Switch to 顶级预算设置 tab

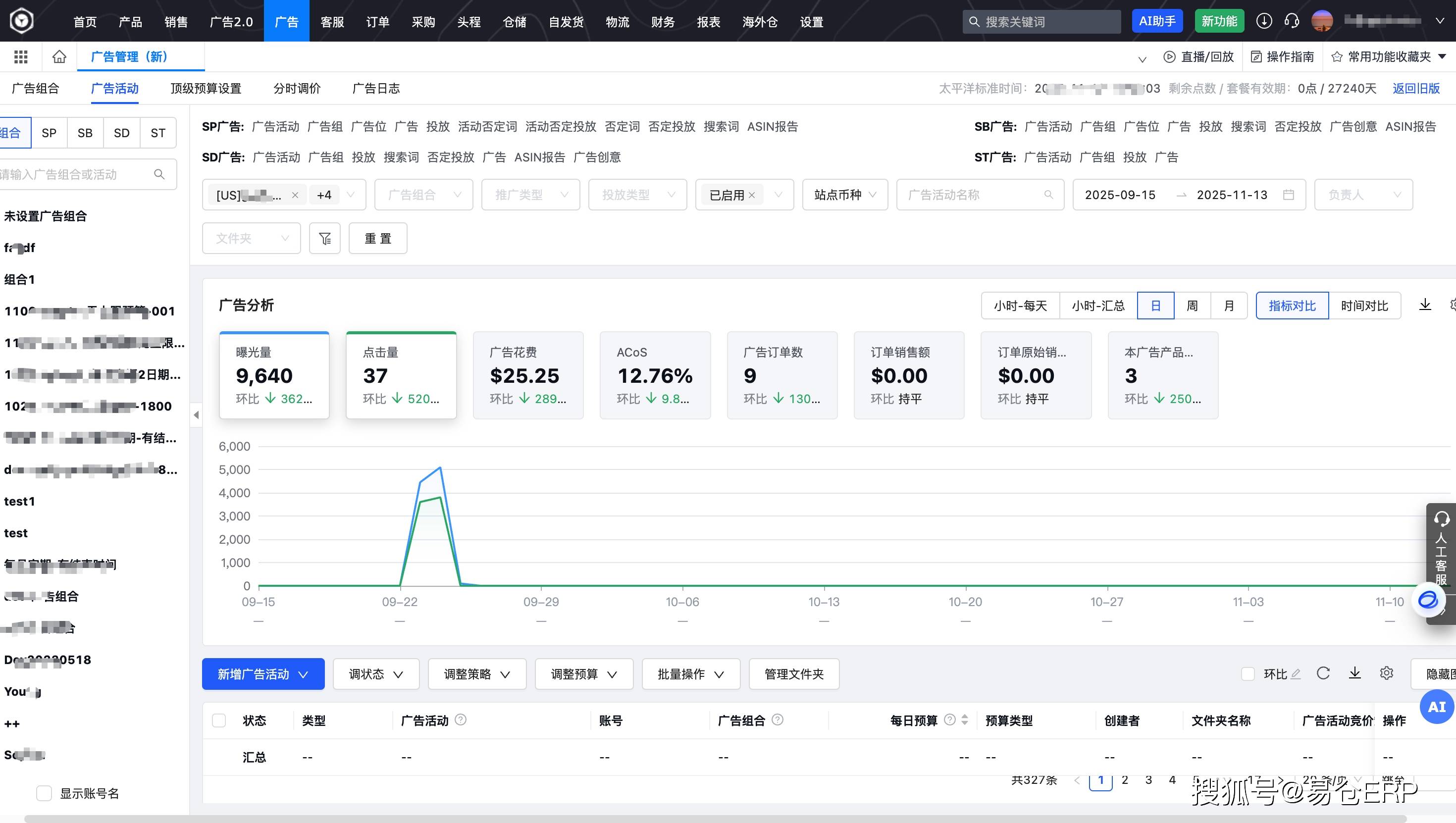tap(206, 88)
